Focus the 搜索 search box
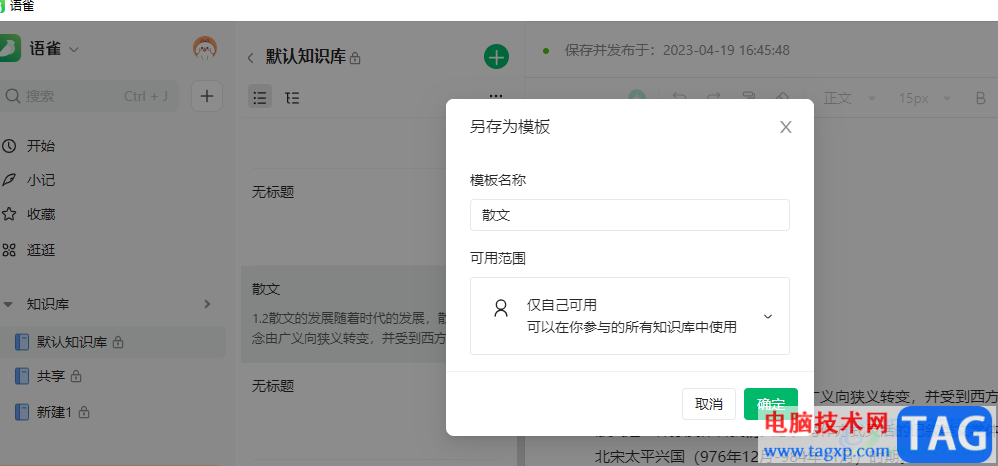 coord(88,96)
